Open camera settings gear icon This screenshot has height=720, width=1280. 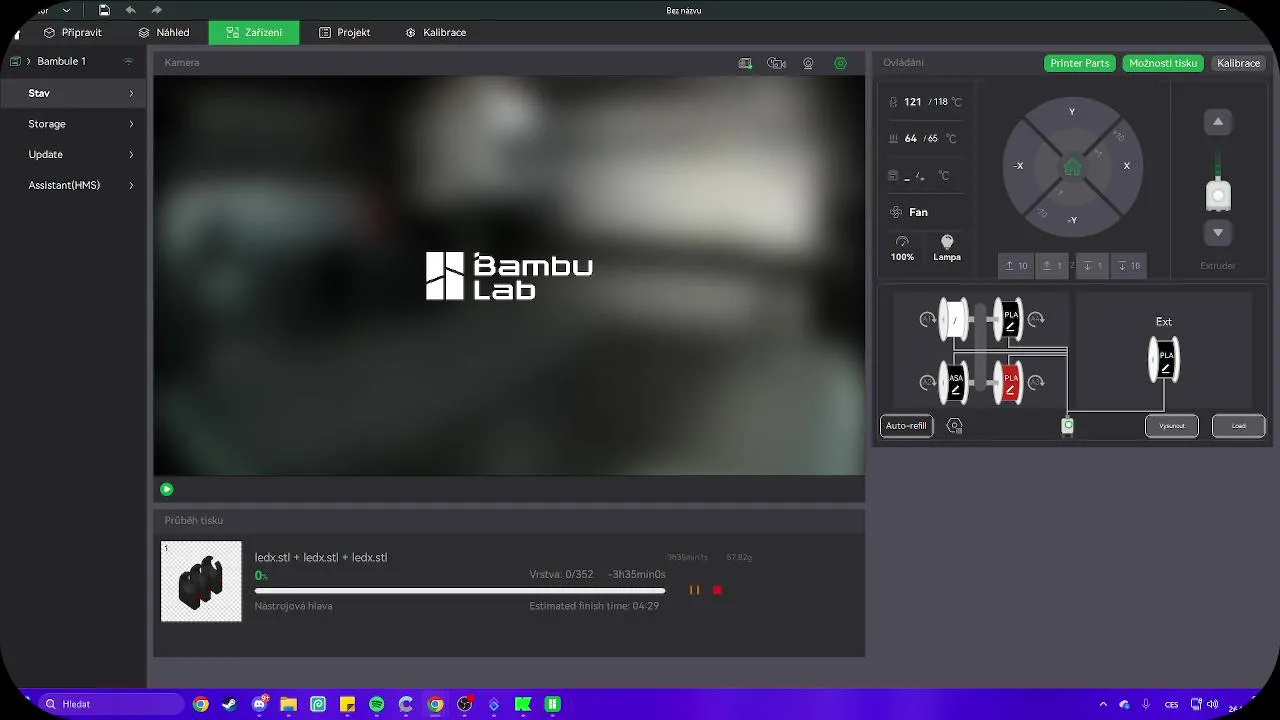pos(840,63)
